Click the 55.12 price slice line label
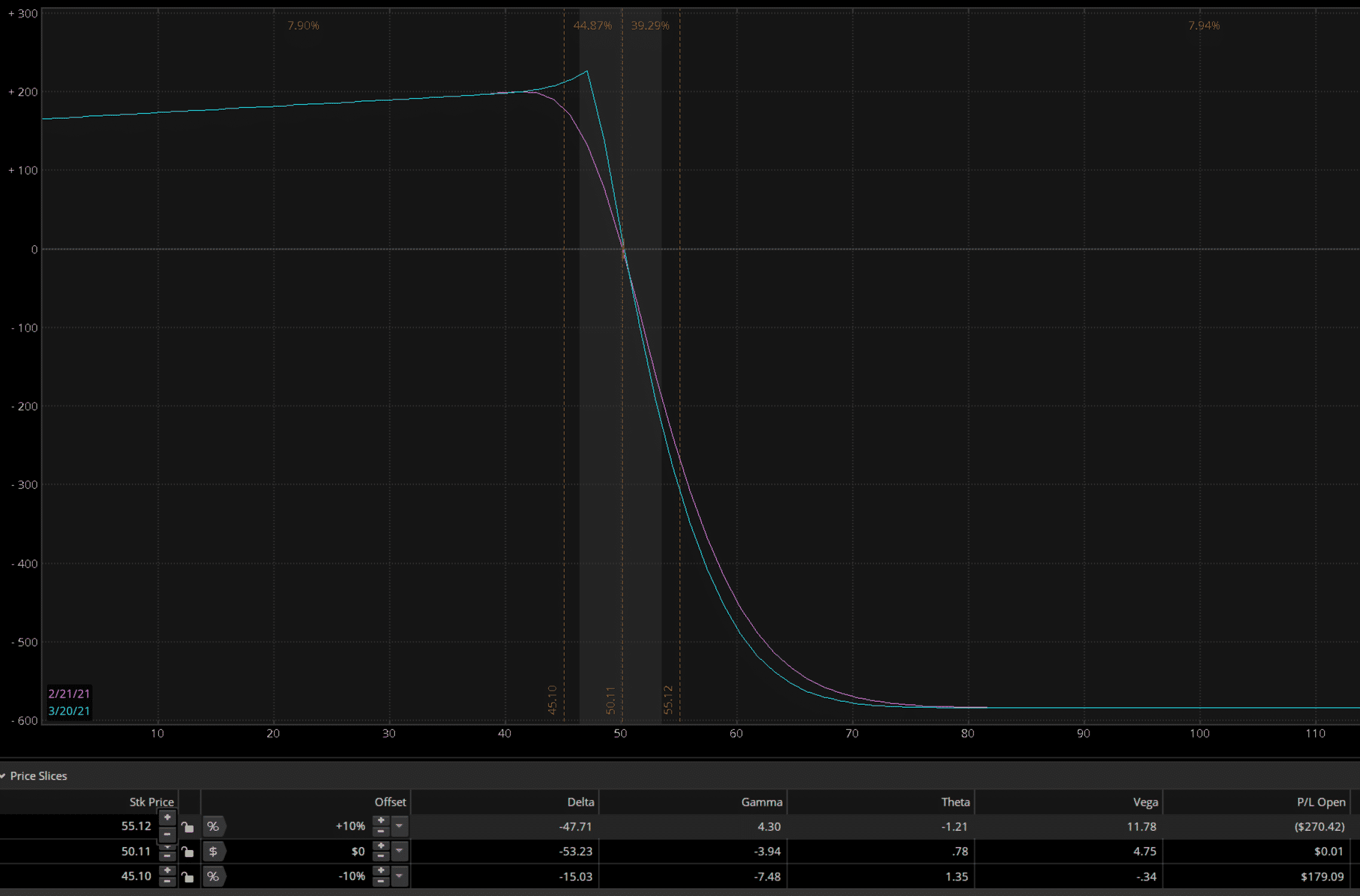Image resolution: width=1360 pixels, height=896 pixels. (668, 700)
